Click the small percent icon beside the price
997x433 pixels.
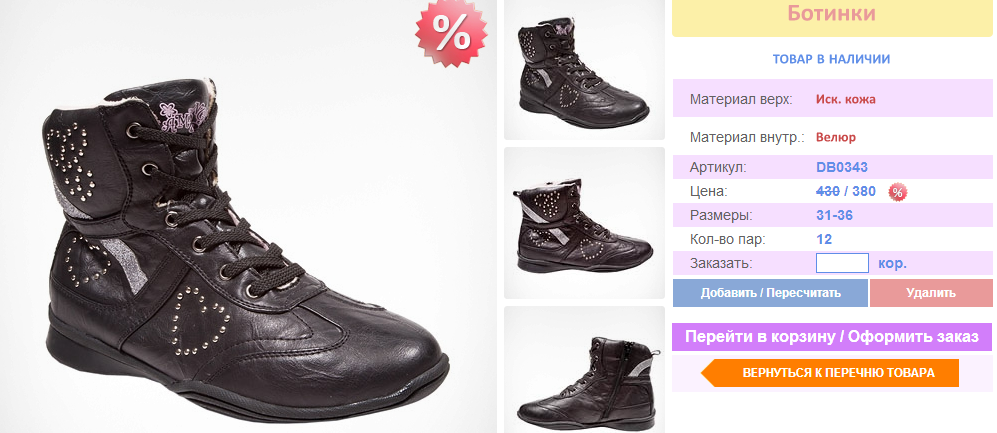point(898,191)
